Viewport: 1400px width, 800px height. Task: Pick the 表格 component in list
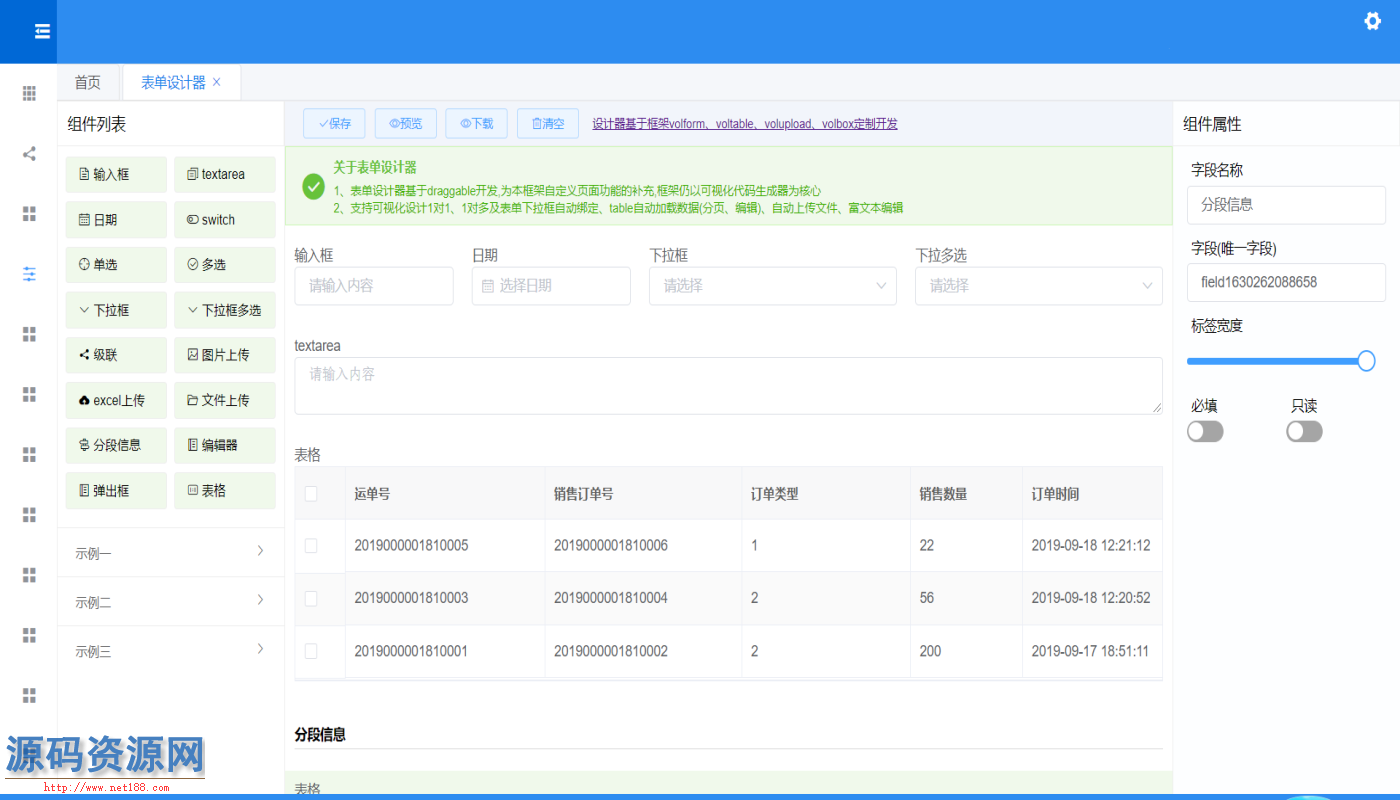pyautogui.click(x=225, y=491)
